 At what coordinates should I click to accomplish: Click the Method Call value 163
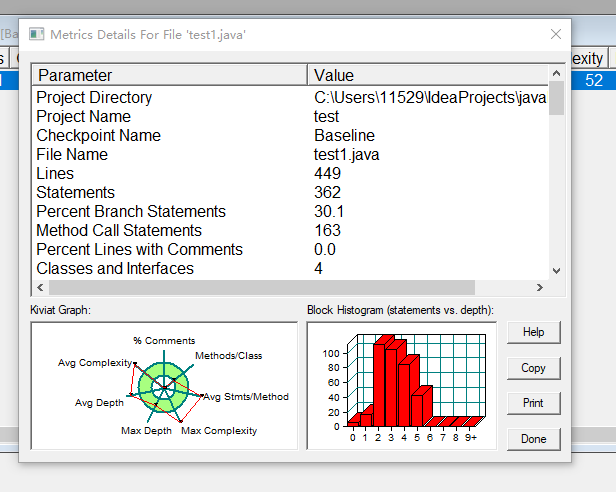(x=327, y=230)
